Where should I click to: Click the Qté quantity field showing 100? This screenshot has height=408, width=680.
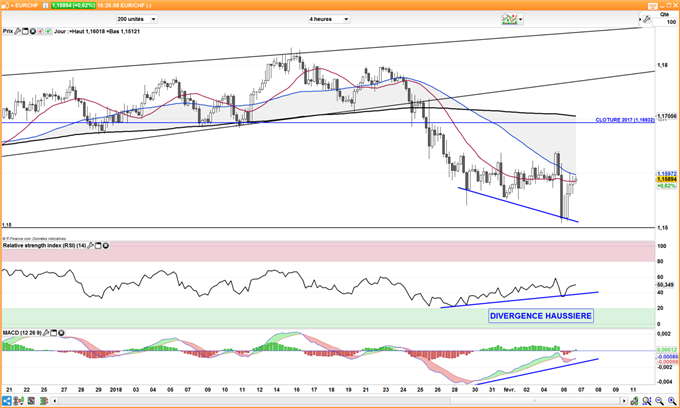tap(664, 22)
